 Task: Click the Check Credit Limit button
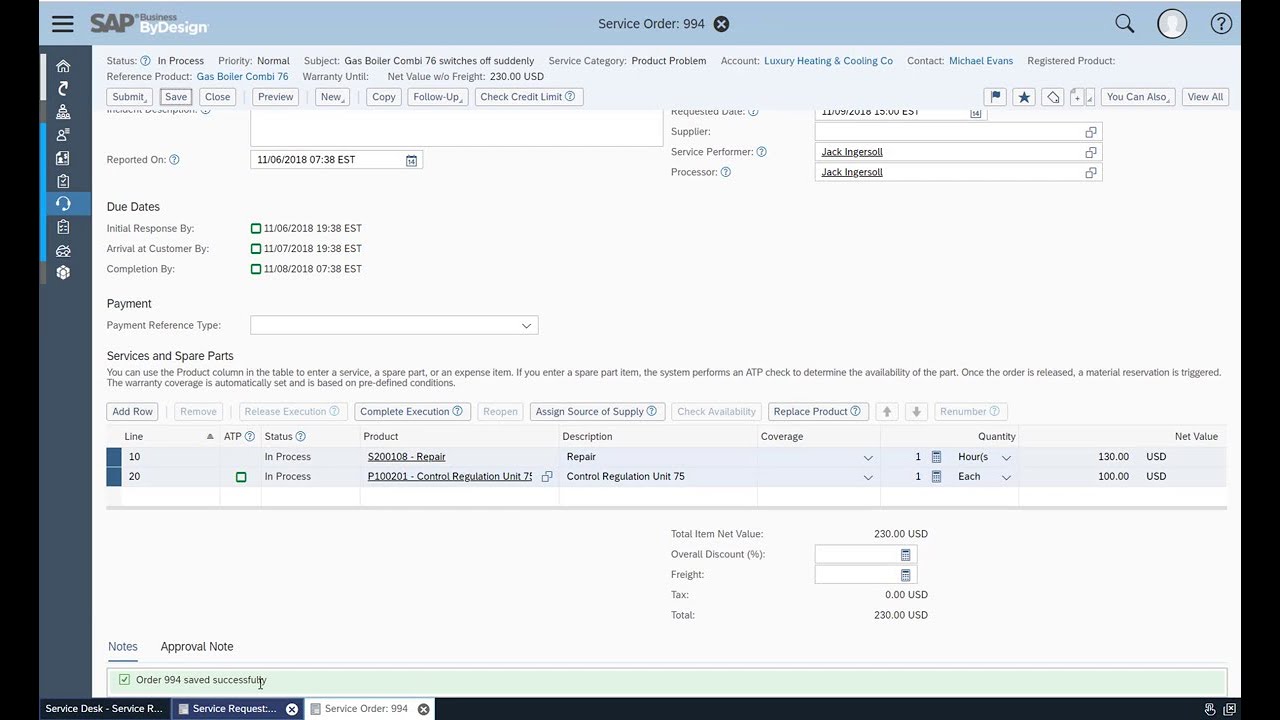click(x=528, y=97)
